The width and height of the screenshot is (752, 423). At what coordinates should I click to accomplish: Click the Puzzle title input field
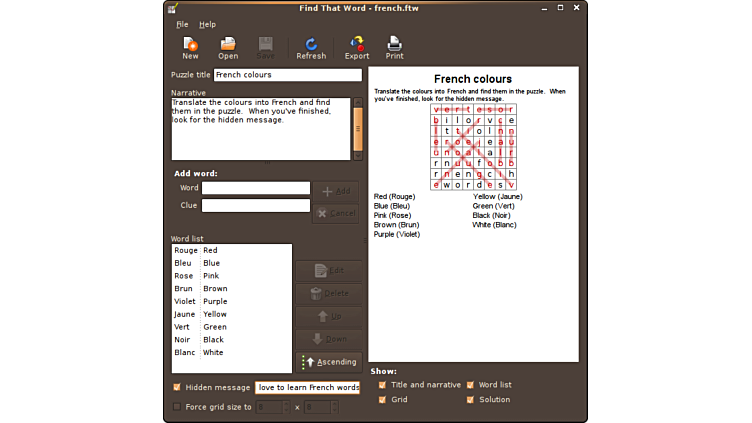287,75
